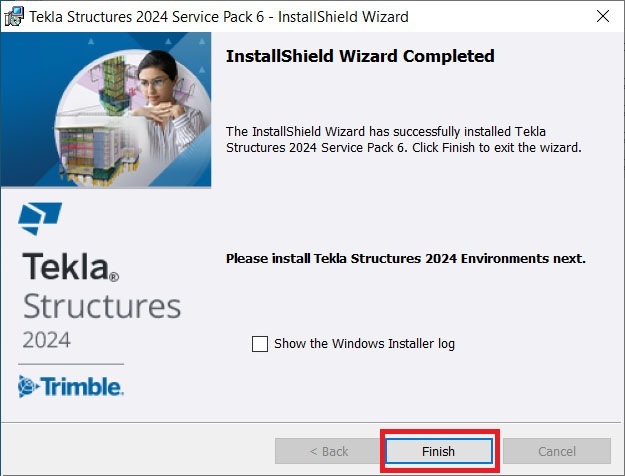
Task: Click the "Show the Windows Installer log" label
Action: click(x=364, y=344)
